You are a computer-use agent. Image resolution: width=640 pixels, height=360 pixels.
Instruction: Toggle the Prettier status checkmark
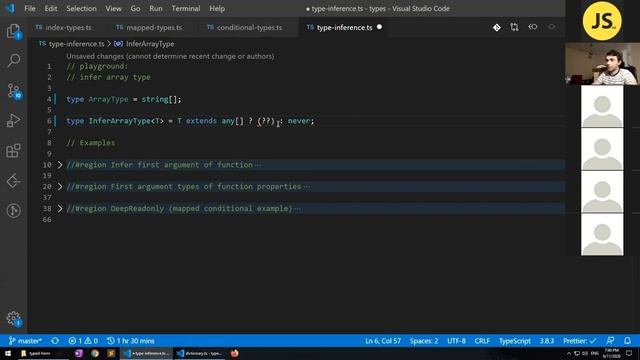coord(580,341)
